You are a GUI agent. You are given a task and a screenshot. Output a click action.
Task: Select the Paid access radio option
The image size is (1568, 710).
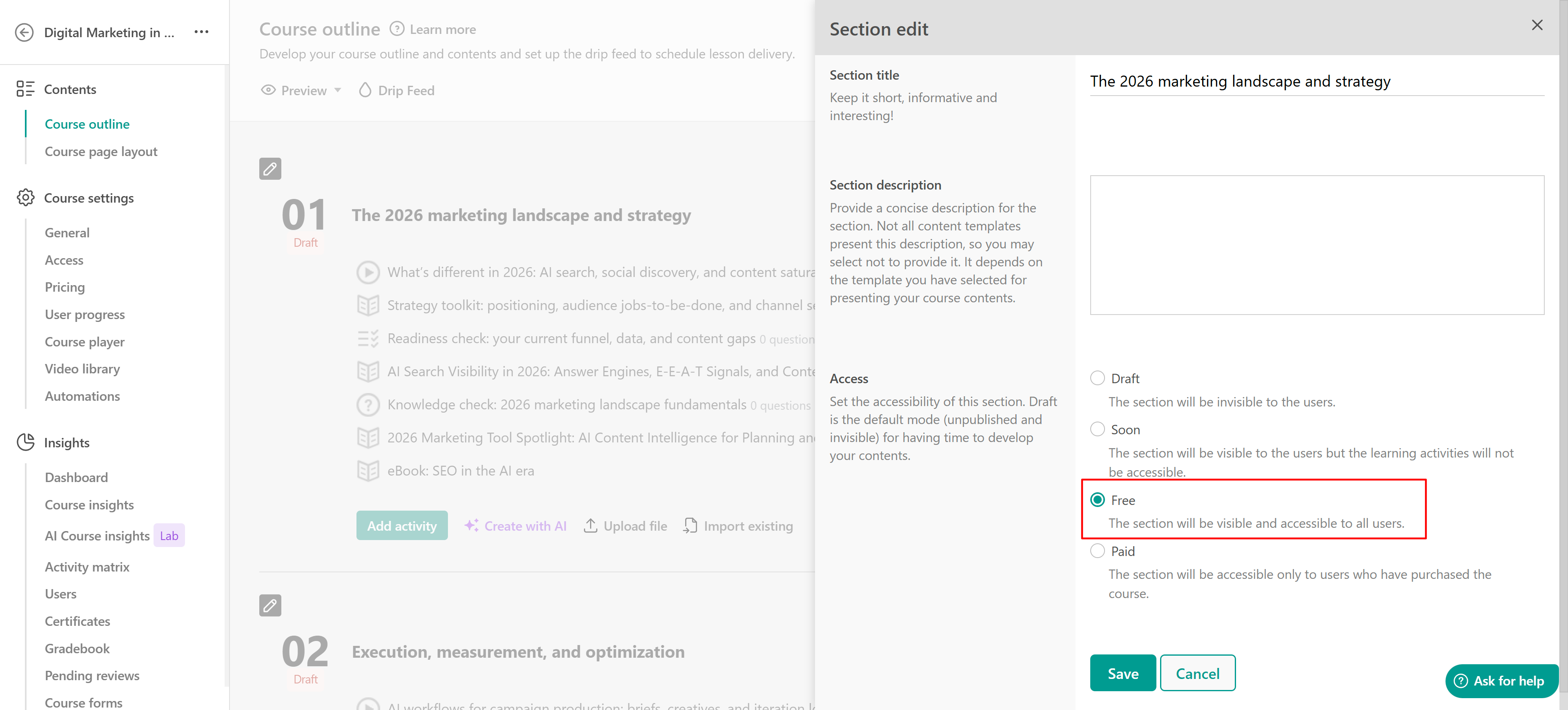(x=1097, y=551)
